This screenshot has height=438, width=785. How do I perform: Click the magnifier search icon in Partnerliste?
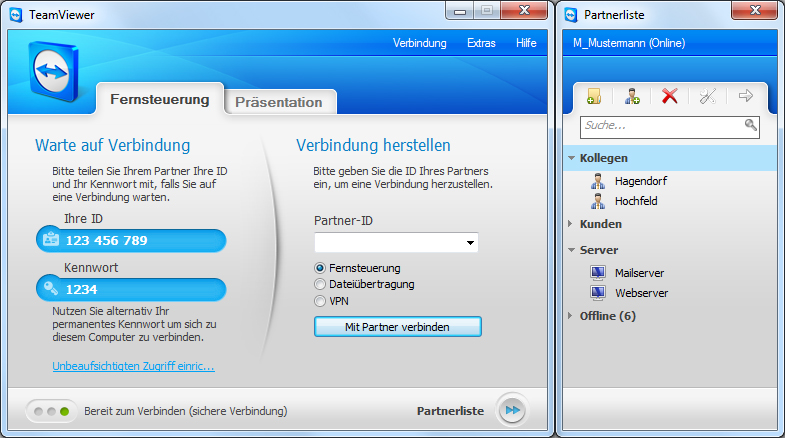pyautogui.click(x=750, y=125)
